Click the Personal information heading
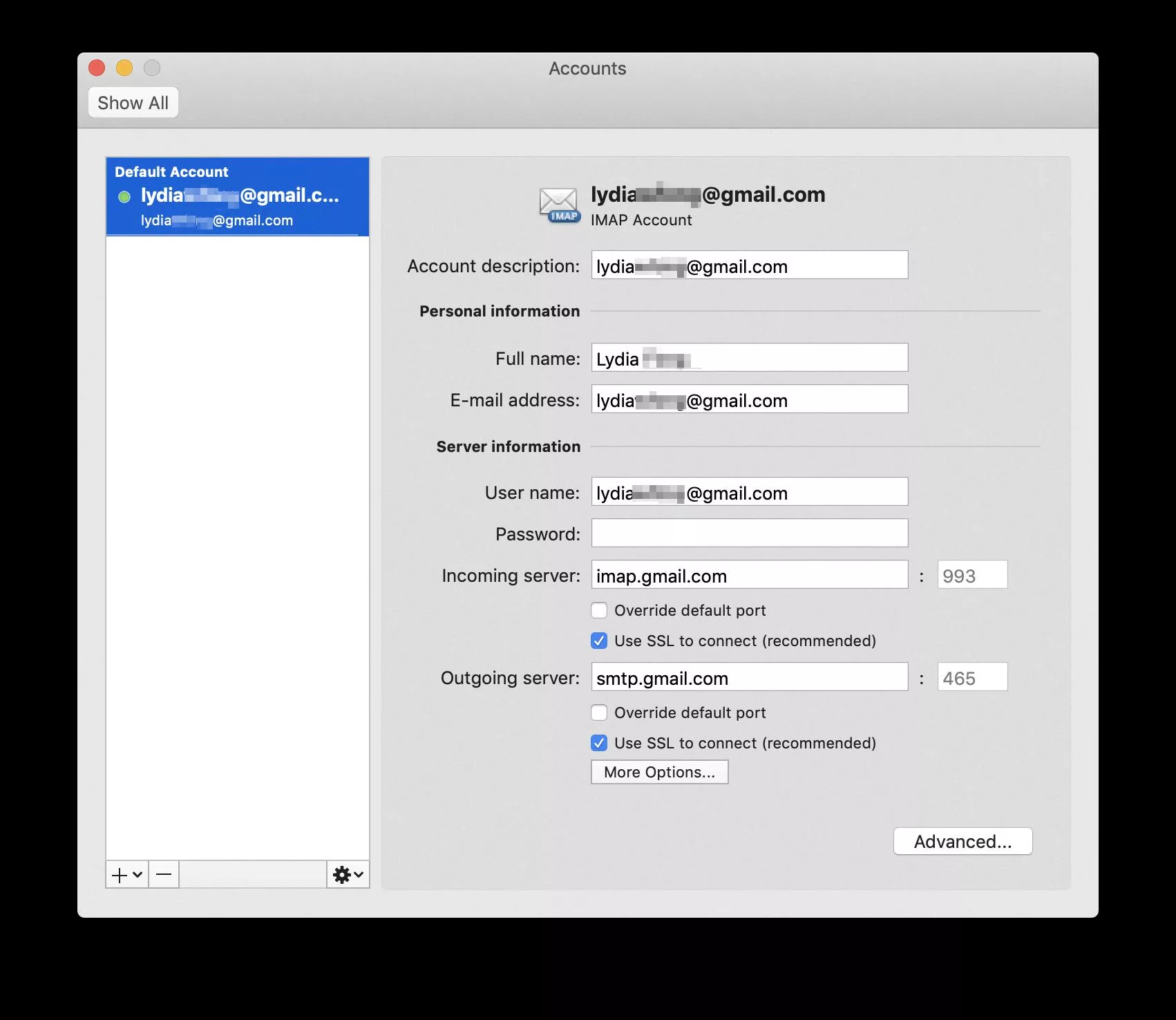The image size is (1176, 1020). [500, 311]
